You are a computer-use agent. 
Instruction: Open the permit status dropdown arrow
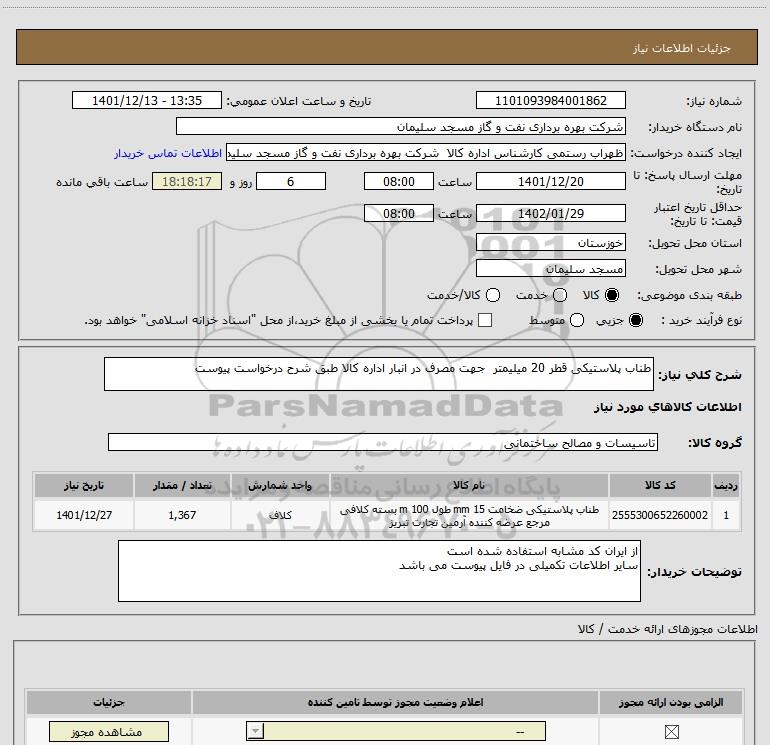pyautogui.click(x=255, y=731)
